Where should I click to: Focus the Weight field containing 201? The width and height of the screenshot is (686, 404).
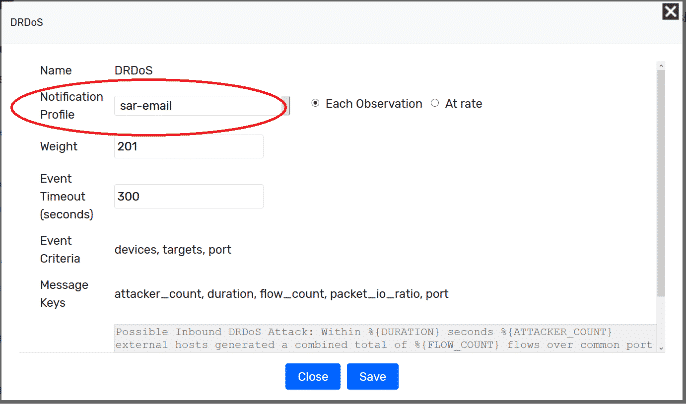pyautogui.click(x=189, y=146)
